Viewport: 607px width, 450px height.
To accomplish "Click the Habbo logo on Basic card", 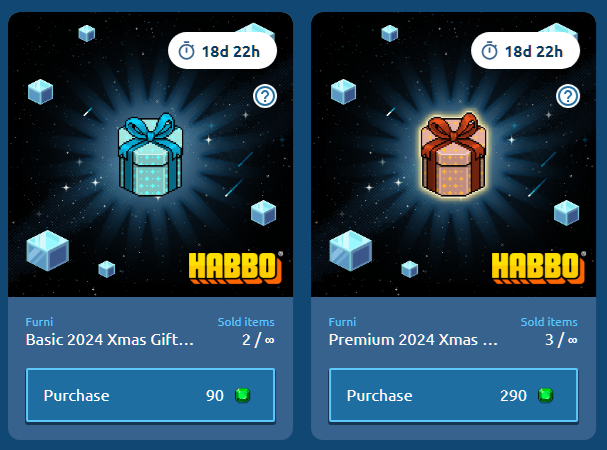I will click(x=236, y=268).
